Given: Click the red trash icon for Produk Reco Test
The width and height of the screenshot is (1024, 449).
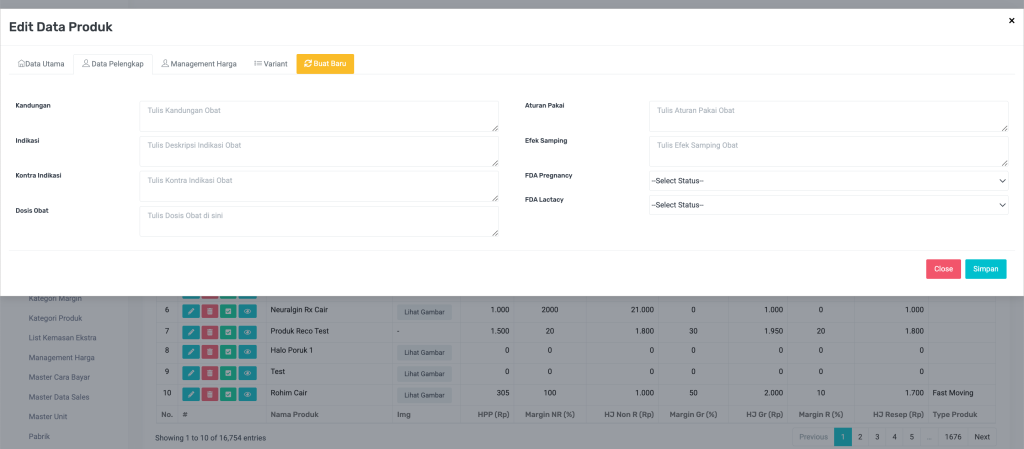Looking at the screenshot, I should (209, 331).
